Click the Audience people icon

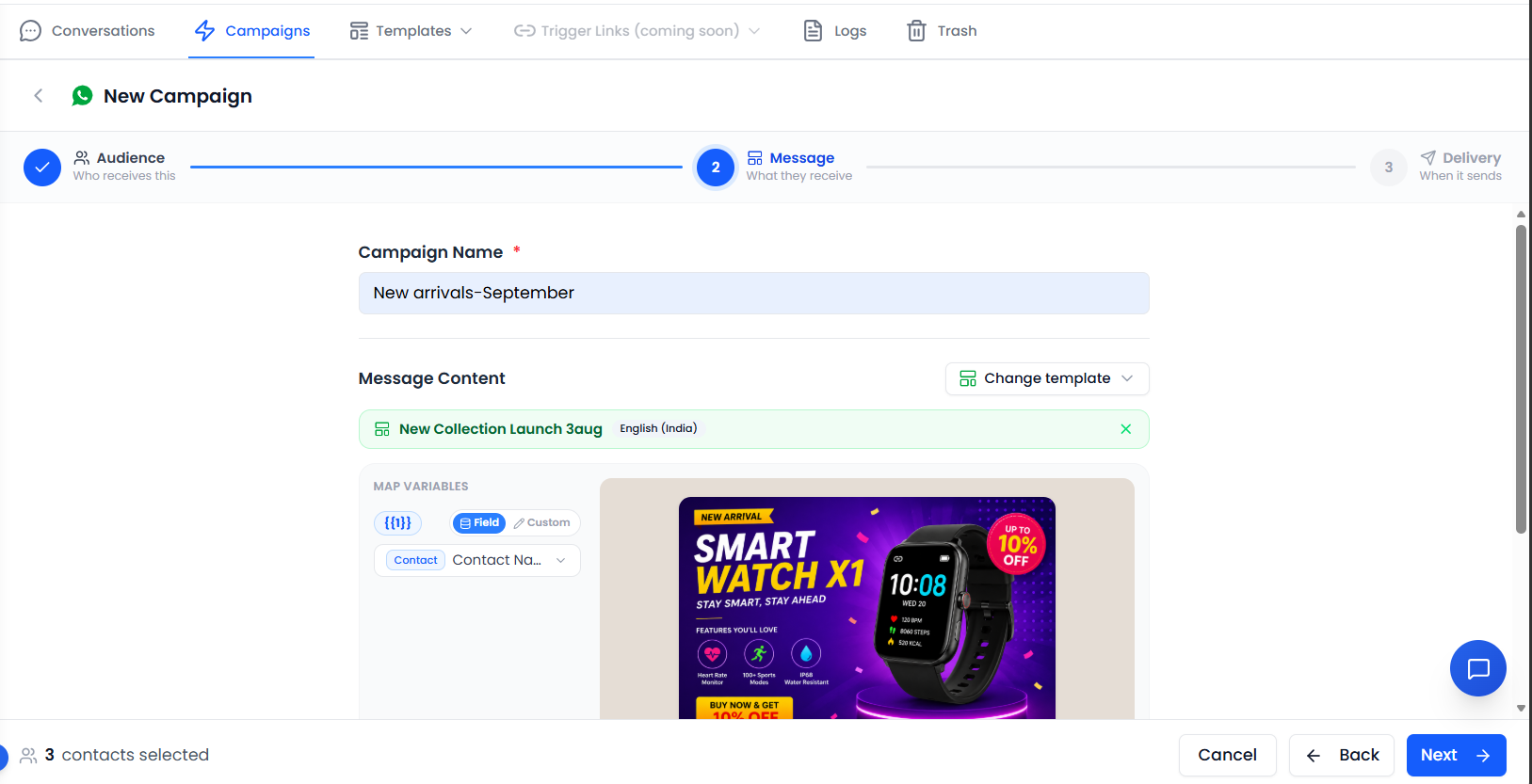tap(82, 158)
